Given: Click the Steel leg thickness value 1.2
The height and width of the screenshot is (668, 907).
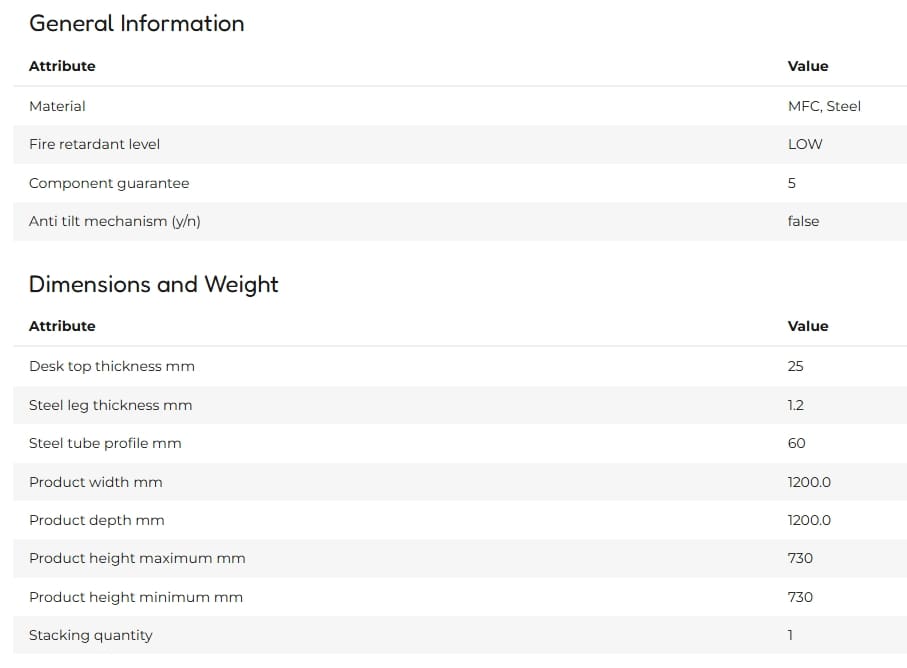Looking at the screenshot, I should (795, 405).
